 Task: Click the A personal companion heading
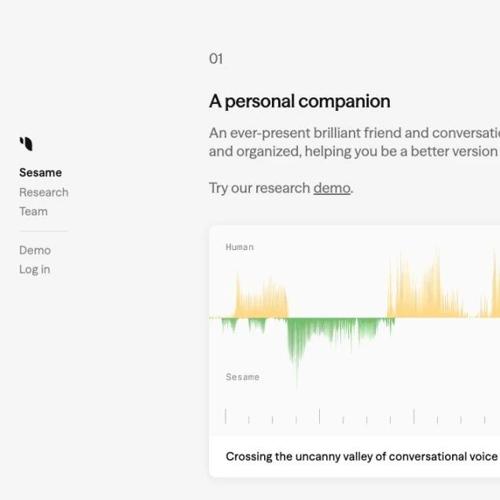pos(300,101)
